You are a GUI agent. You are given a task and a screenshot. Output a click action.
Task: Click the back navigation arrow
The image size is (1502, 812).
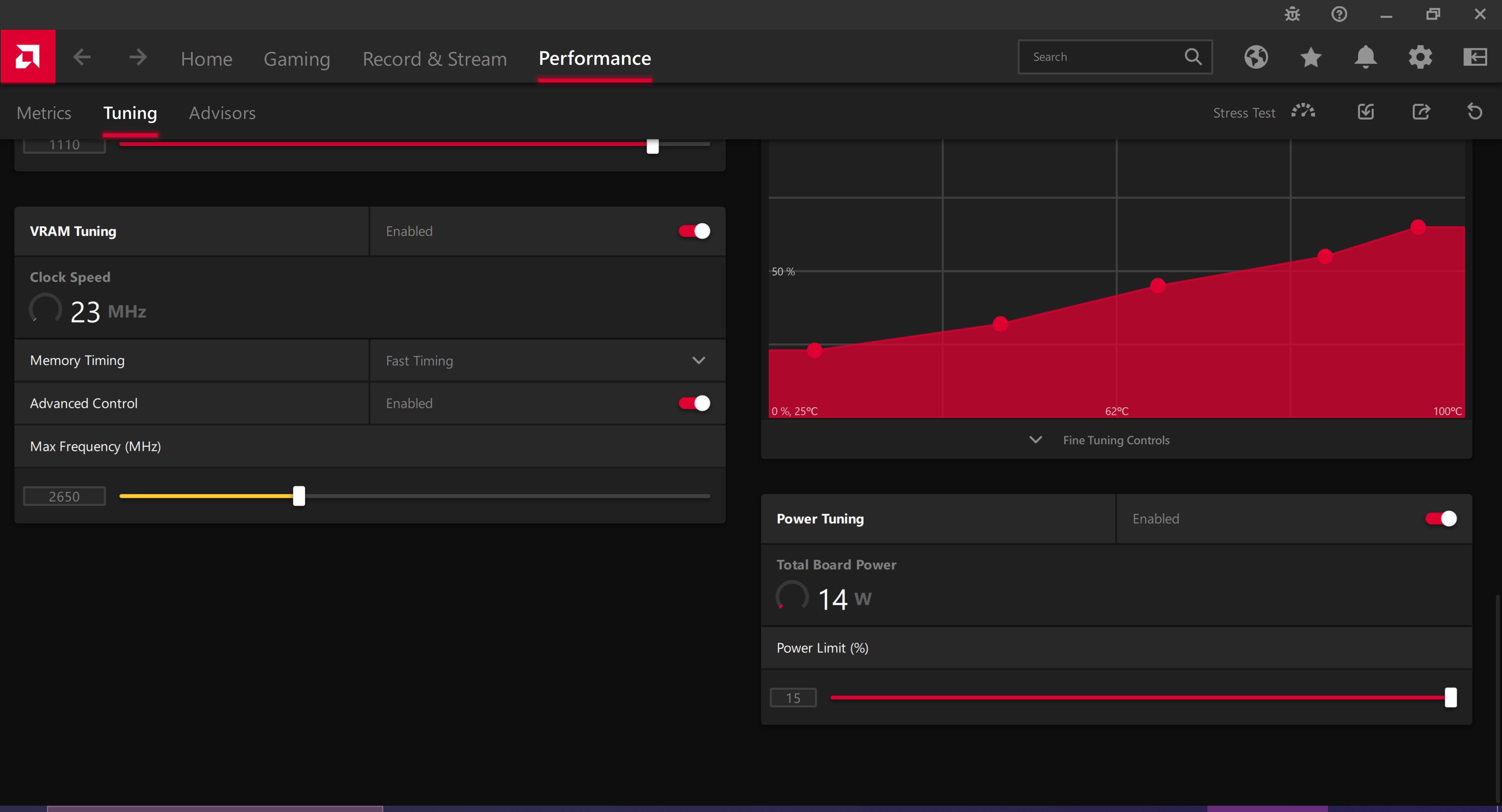82,57
